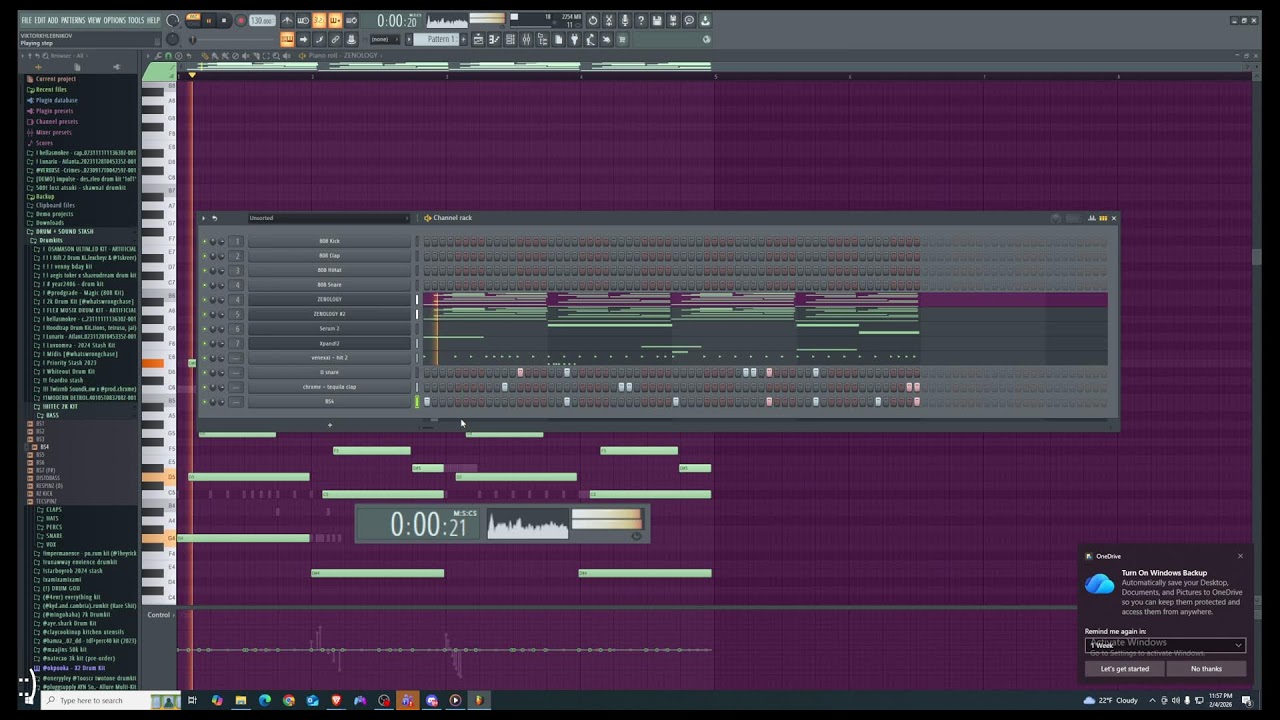Viewport: 1280px width, 720px height.
Task: Click the master volume knob
Action: tap(173, 20)
